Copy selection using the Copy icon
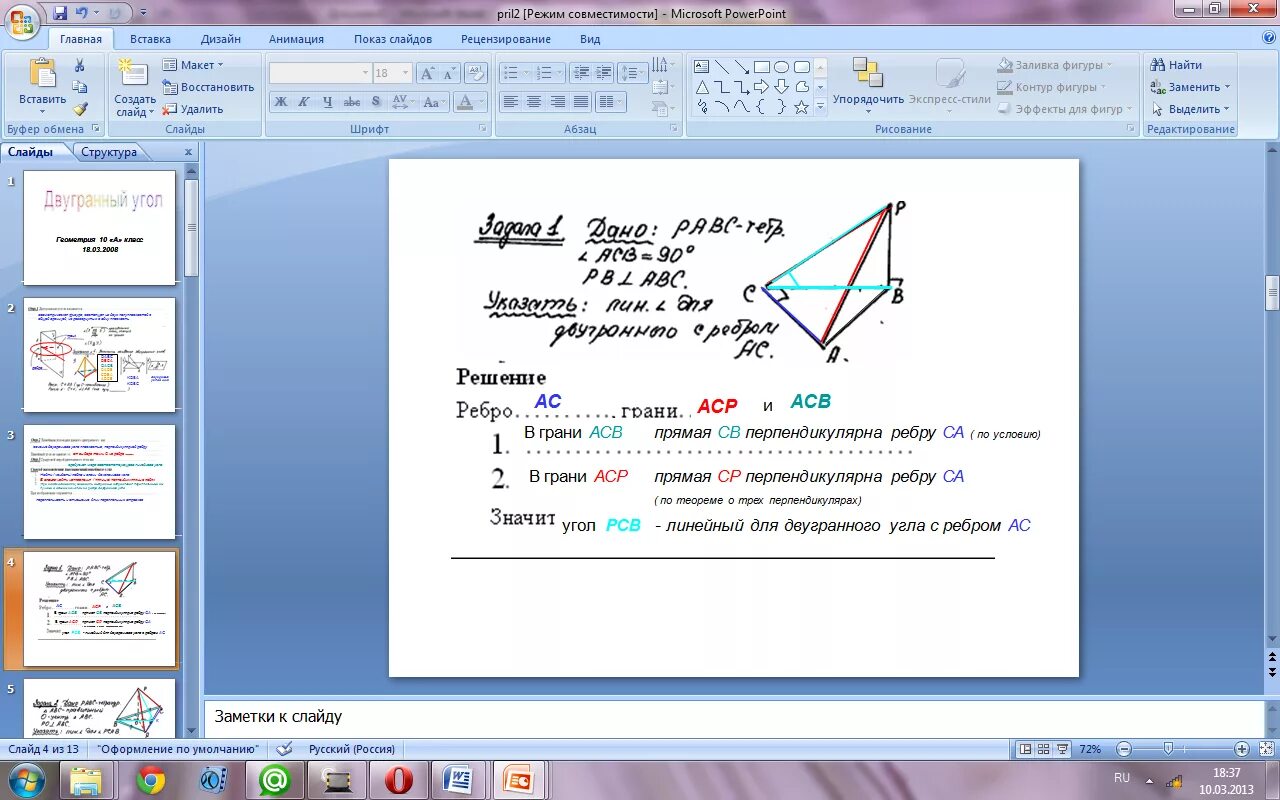 tap(80, 87)
